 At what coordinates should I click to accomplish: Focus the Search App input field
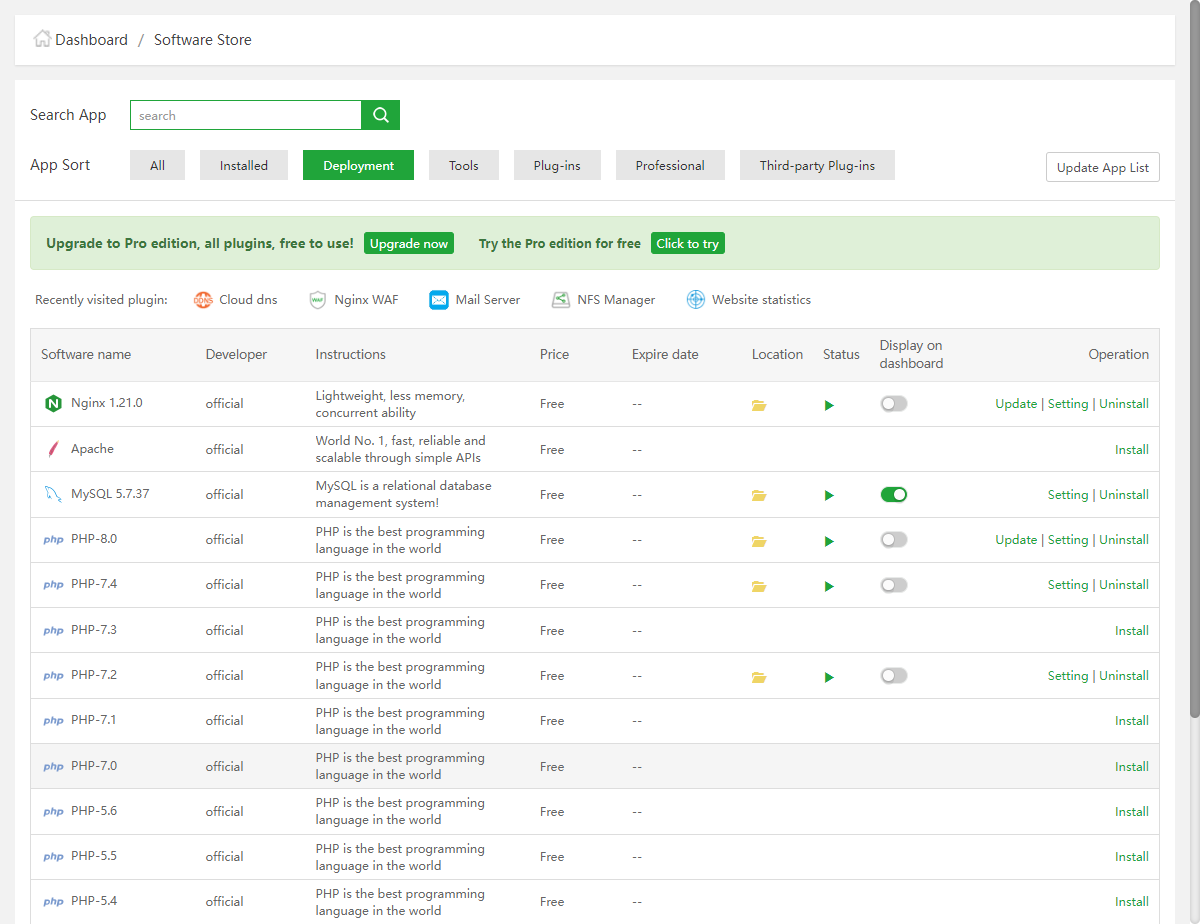(245, 115)
